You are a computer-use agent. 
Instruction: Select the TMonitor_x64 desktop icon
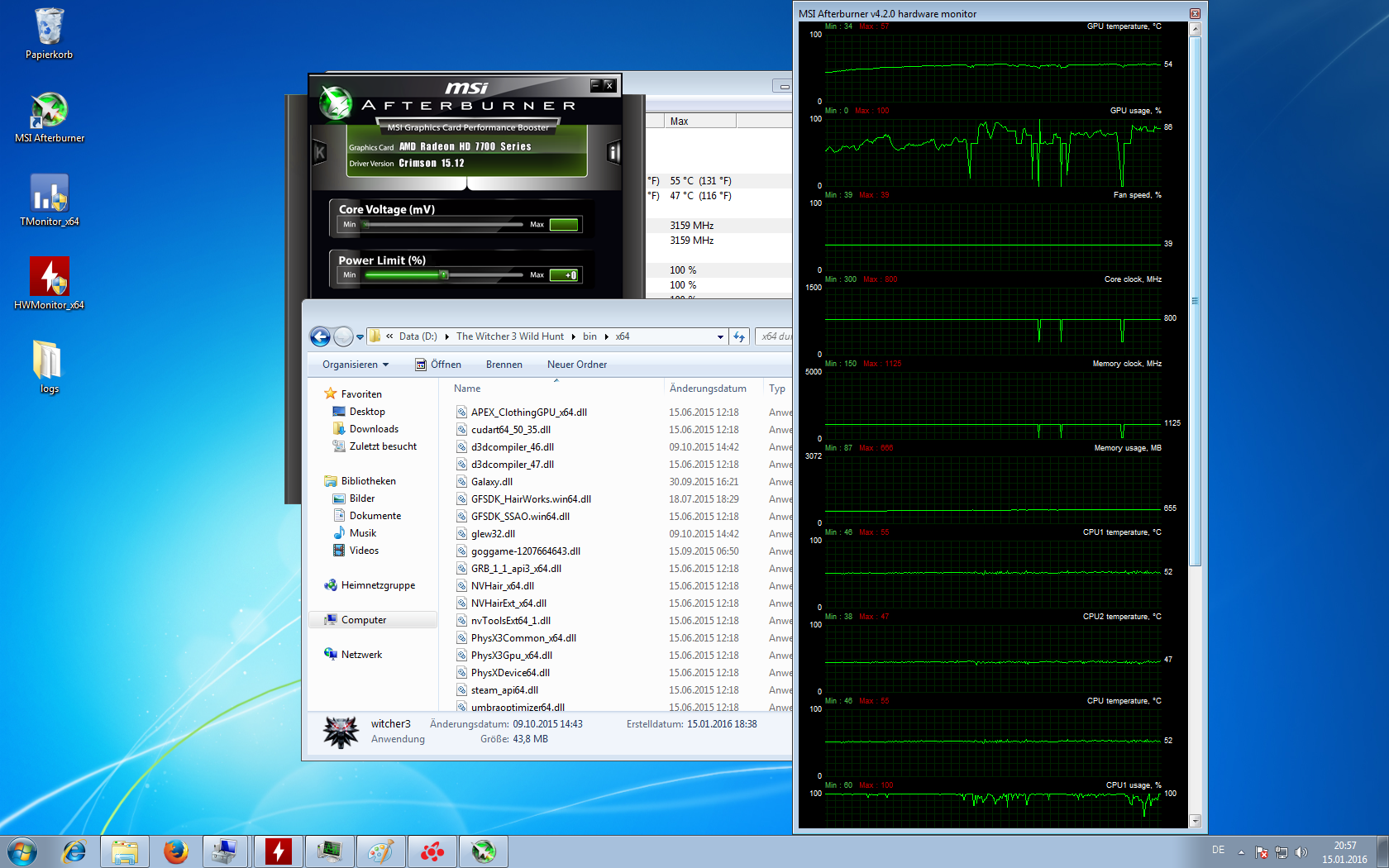pos(50,200)
